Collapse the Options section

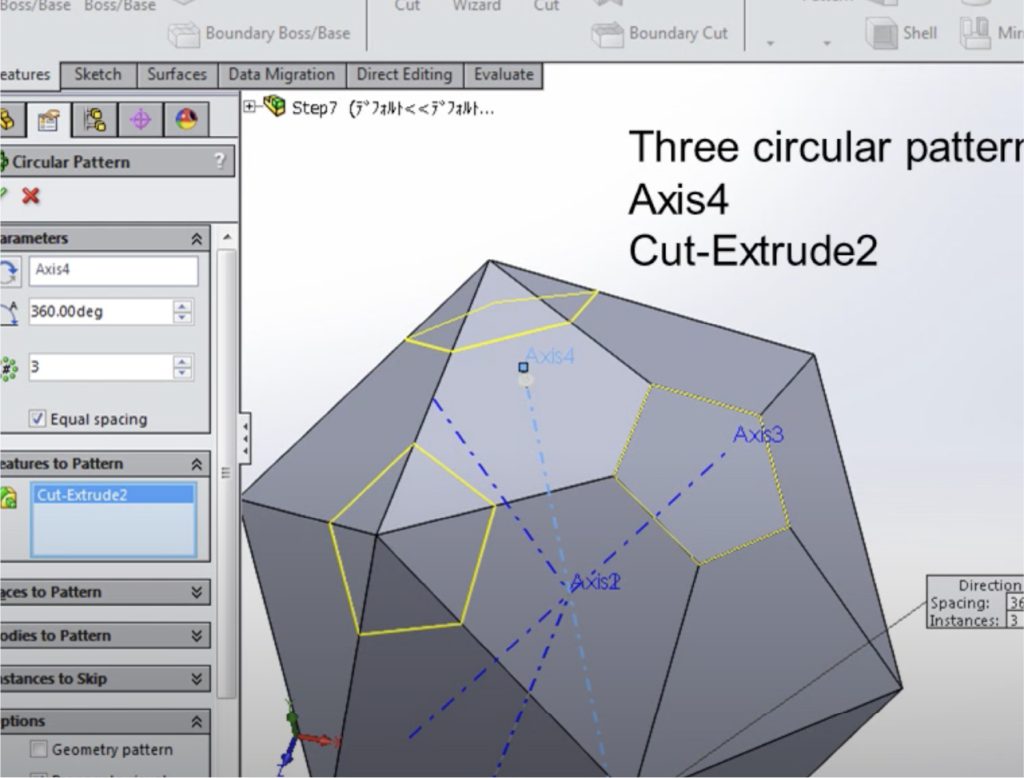coord(197,722)
